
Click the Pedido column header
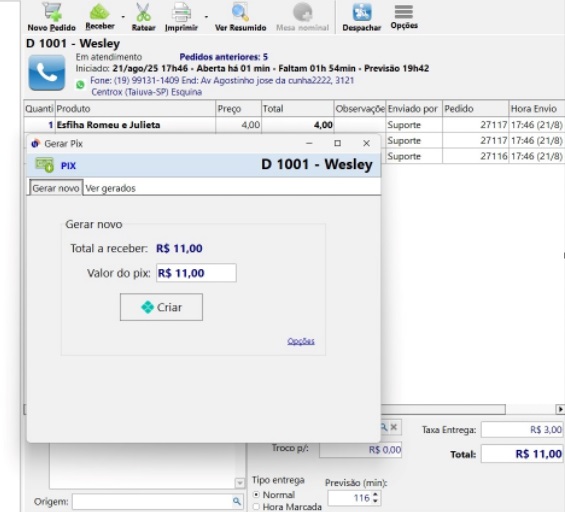pyautogui.click(x=475, y=108)
